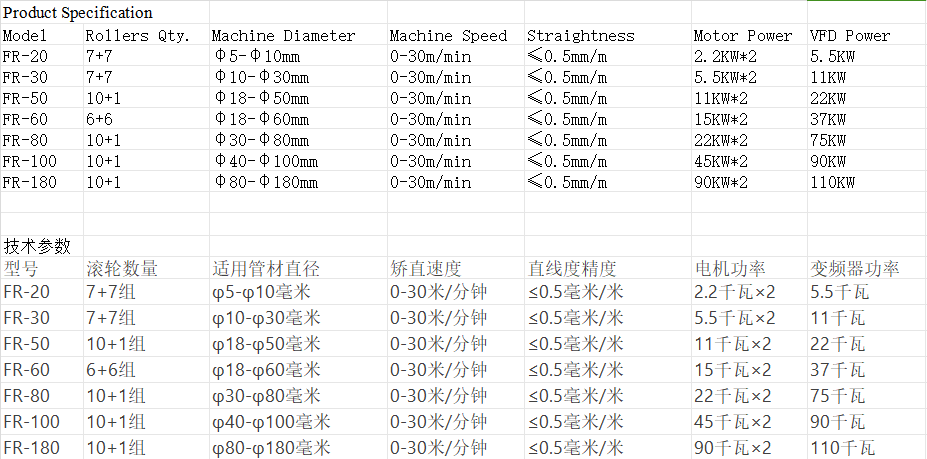Select the 'VFD Power' header cell

pos(850,35)
